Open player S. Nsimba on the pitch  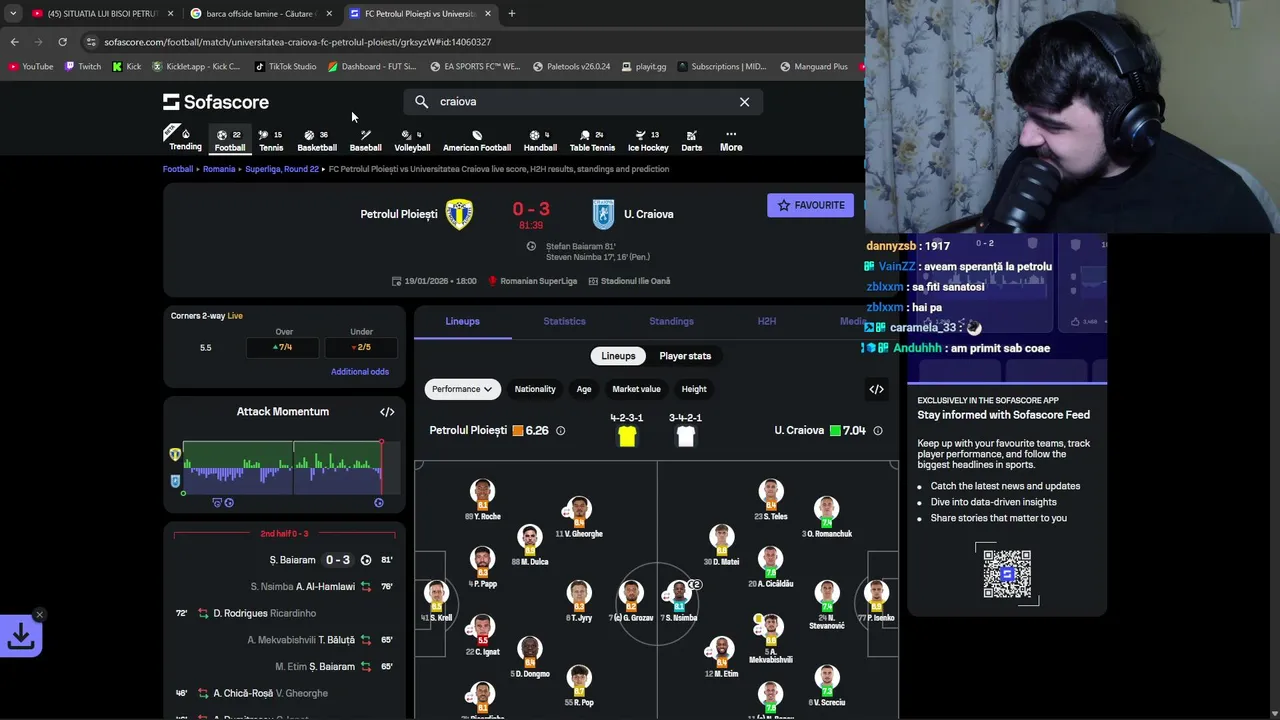tap(679, 600)
